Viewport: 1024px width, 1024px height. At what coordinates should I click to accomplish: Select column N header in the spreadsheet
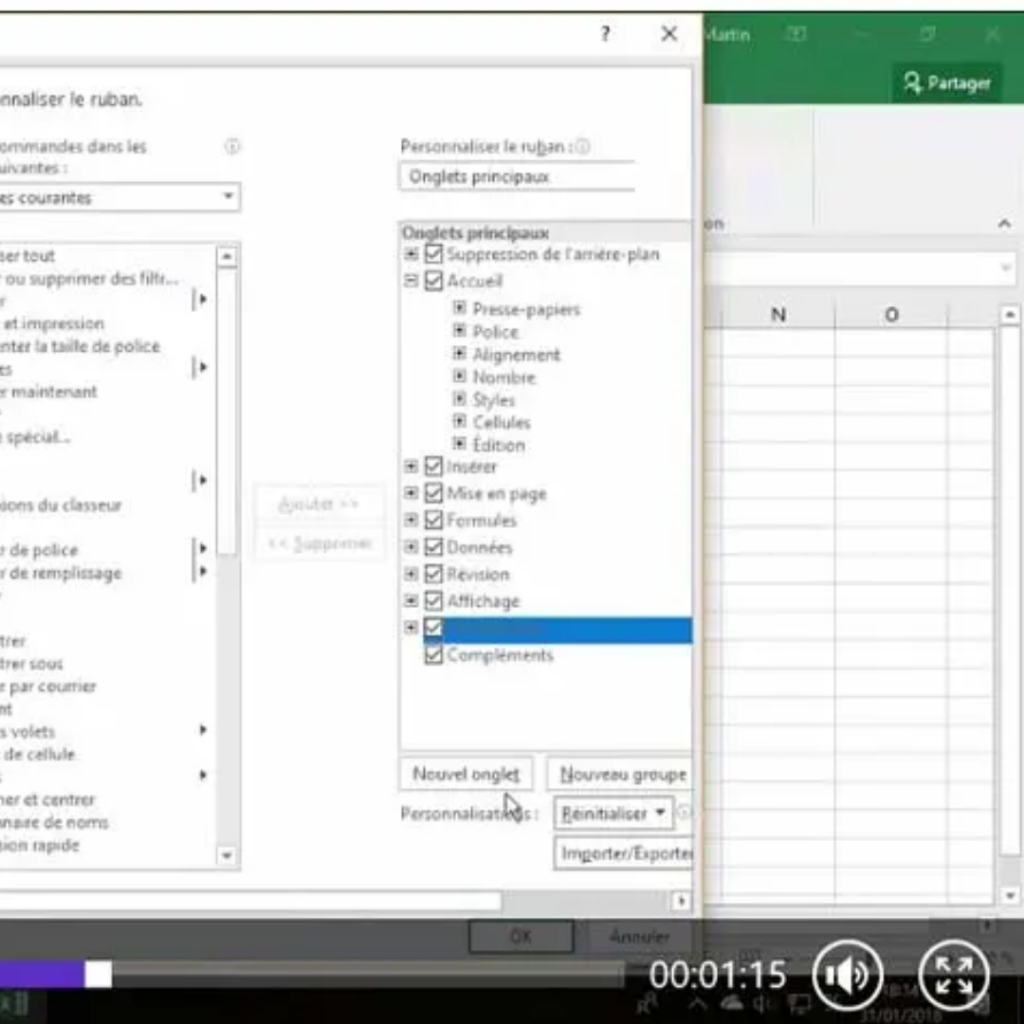777,315
